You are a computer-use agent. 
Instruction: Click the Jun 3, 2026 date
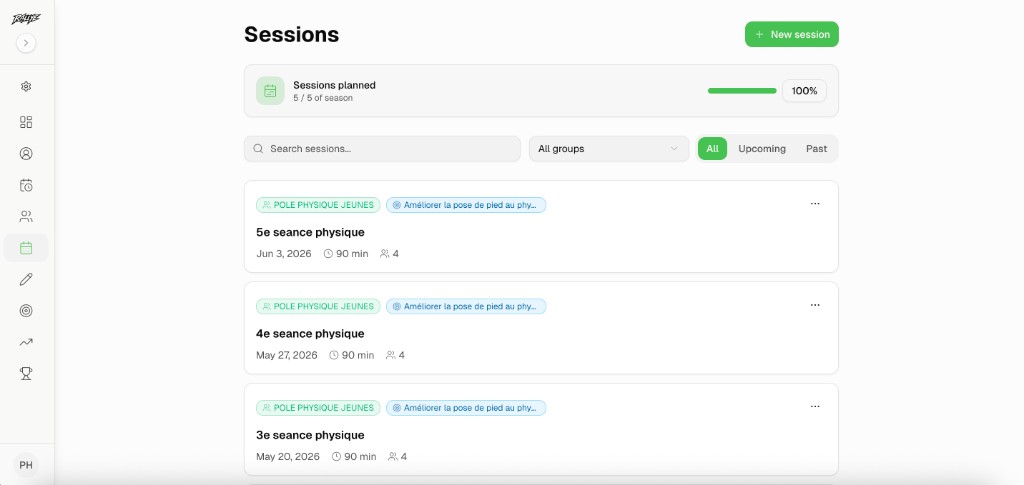tap(284, 253)
